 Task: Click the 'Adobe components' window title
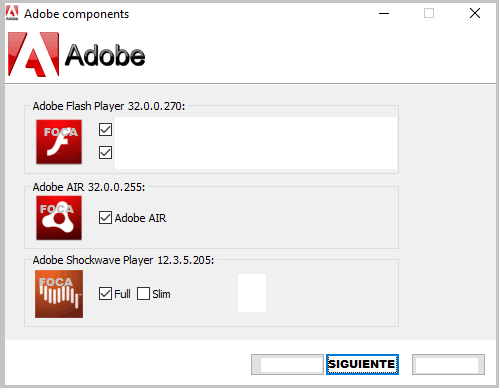(77, 14)
